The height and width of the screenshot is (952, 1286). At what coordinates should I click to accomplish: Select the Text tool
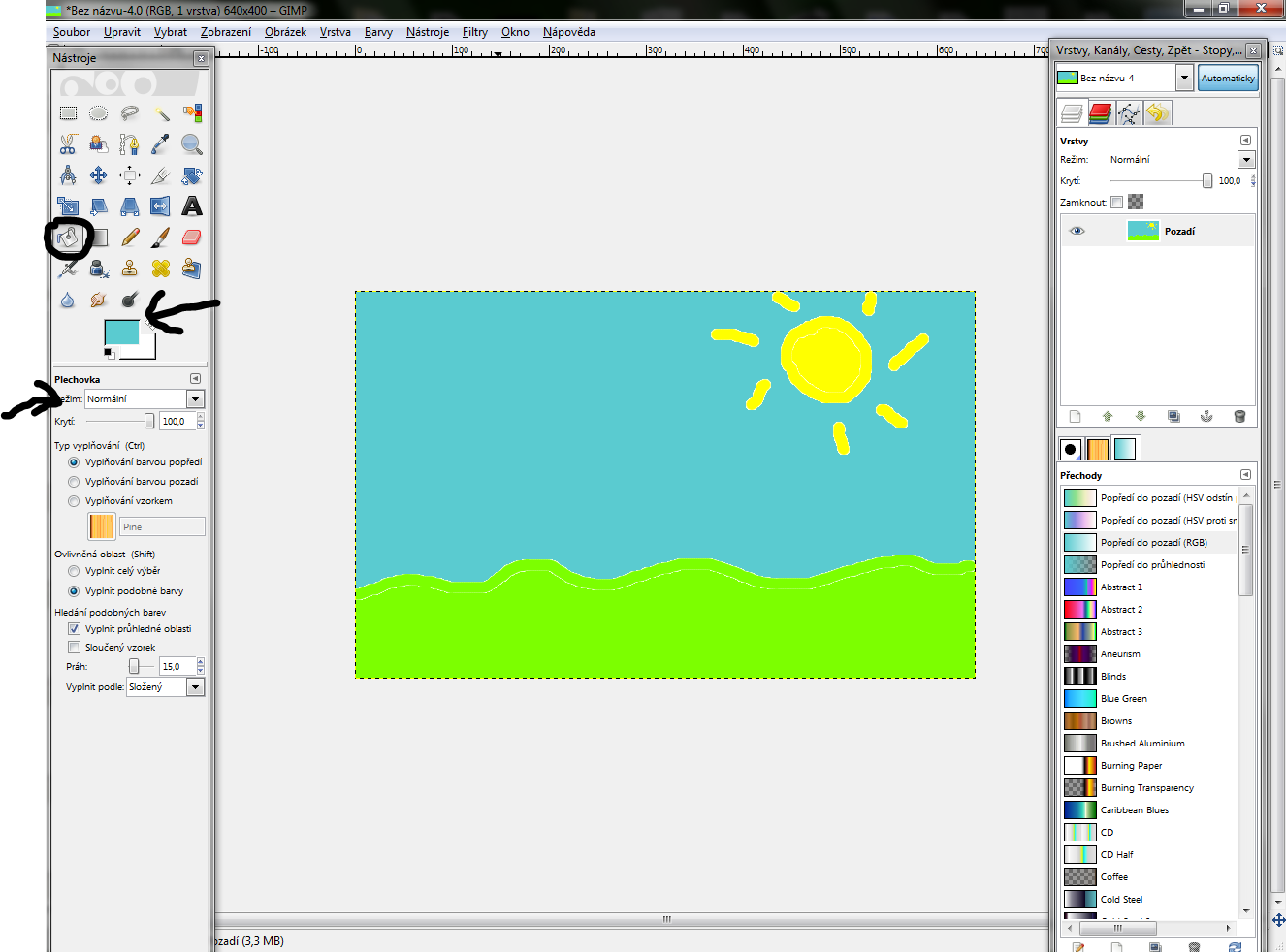(x=192, y=206)
